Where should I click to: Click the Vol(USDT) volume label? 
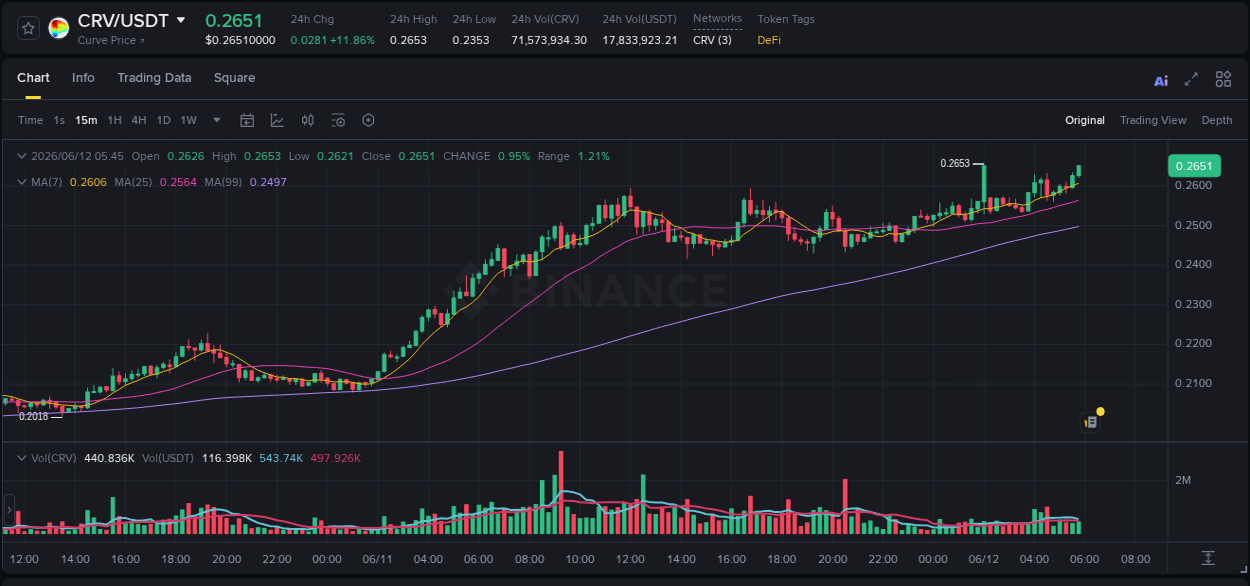click(170, 458)
